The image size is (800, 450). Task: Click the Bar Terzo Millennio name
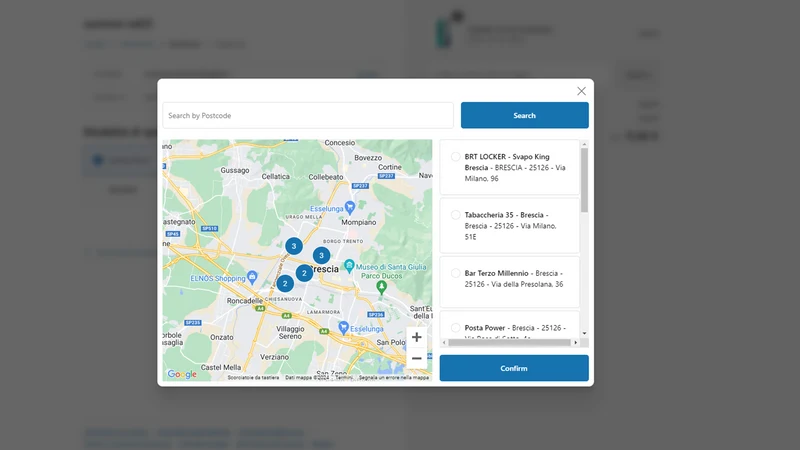click(x=496, y=273)
